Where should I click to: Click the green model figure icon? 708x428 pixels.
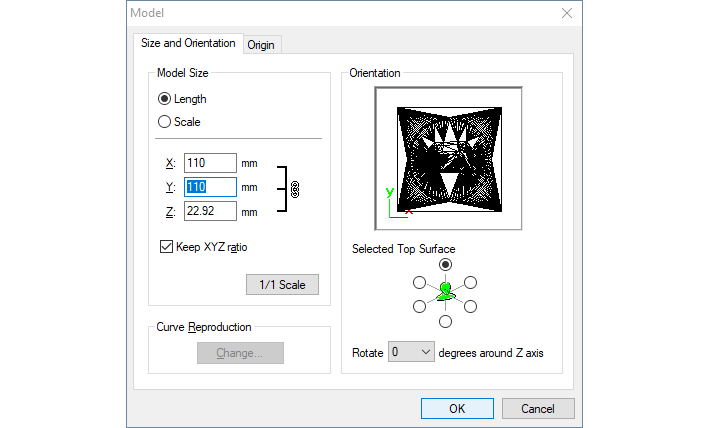(446, 292)
